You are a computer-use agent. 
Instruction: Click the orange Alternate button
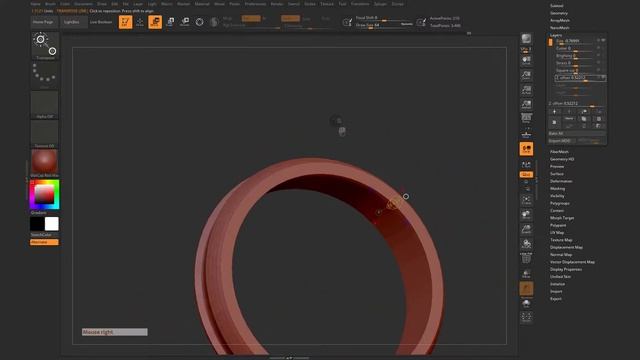[44, 242]
